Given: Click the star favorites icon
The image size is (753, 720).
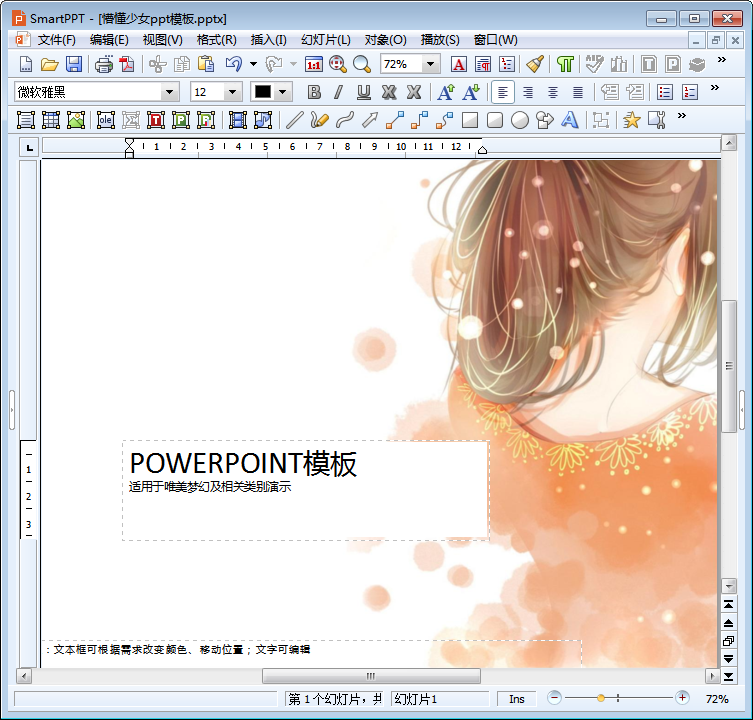Looking at the screenshot, I should [x=632, y=120].
